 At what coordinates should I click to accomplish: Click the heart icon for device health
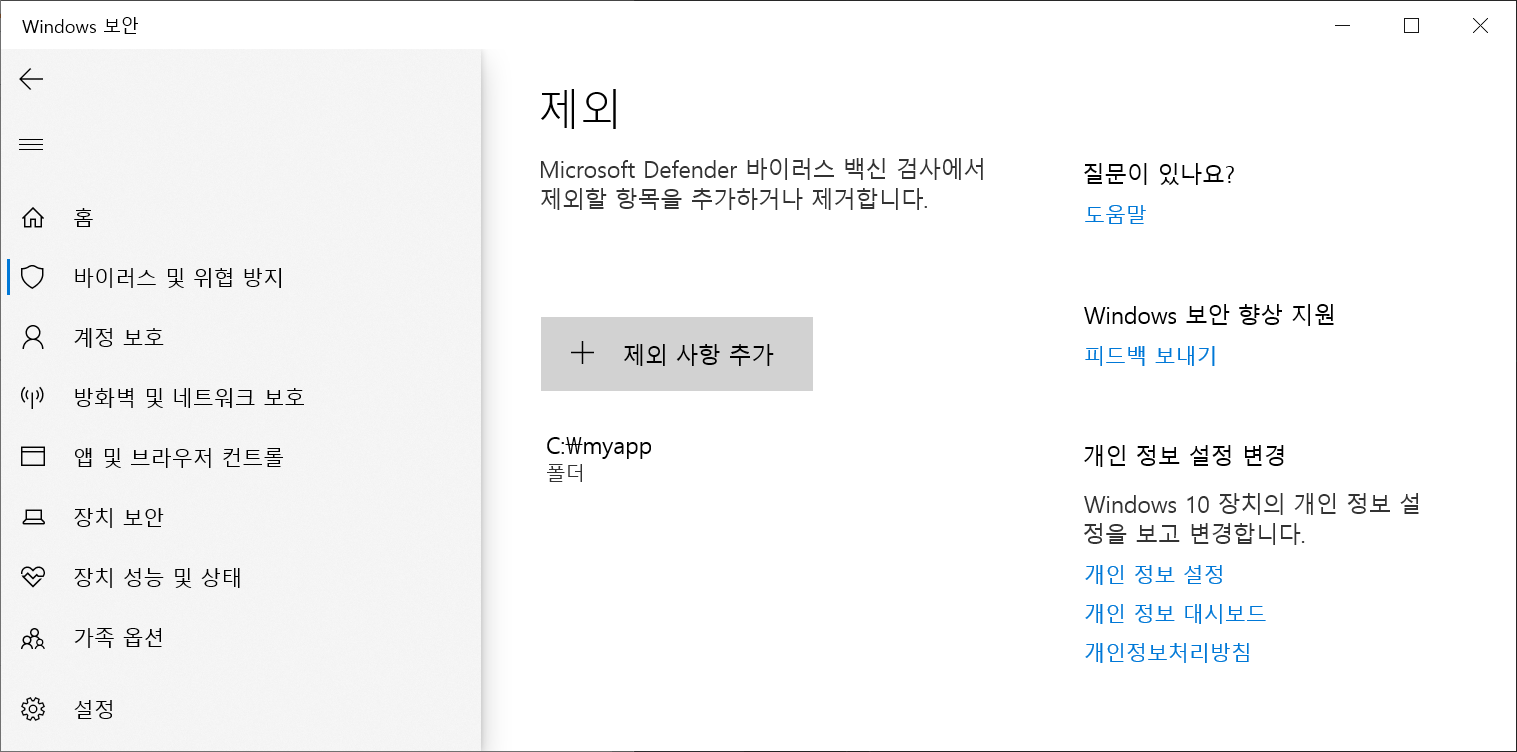point(33,577)
